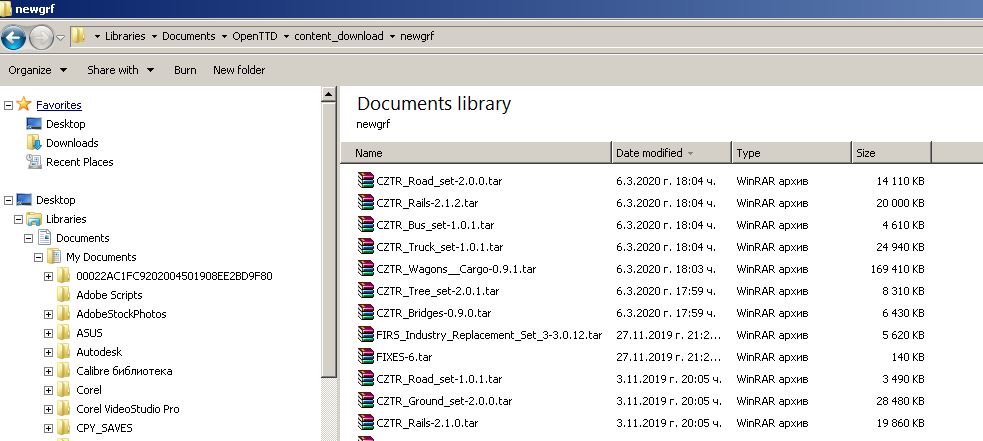This screenshot has height=441, width=983.
Task: Sort by the Date modified column header
Action: click(x=671, y=152)
